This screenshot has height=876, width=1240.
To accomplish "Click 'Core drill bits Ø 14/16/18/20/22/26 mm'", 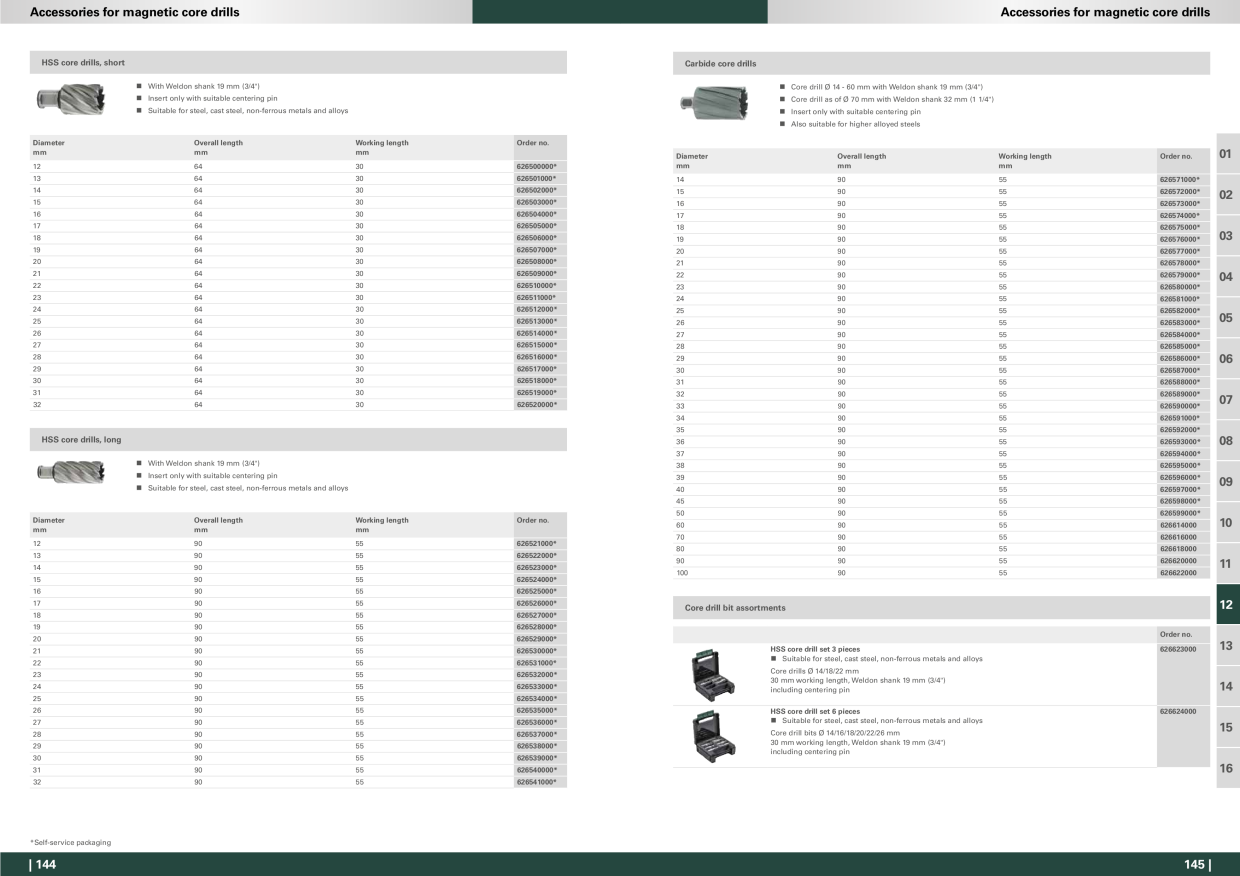I will pos(835,732).
